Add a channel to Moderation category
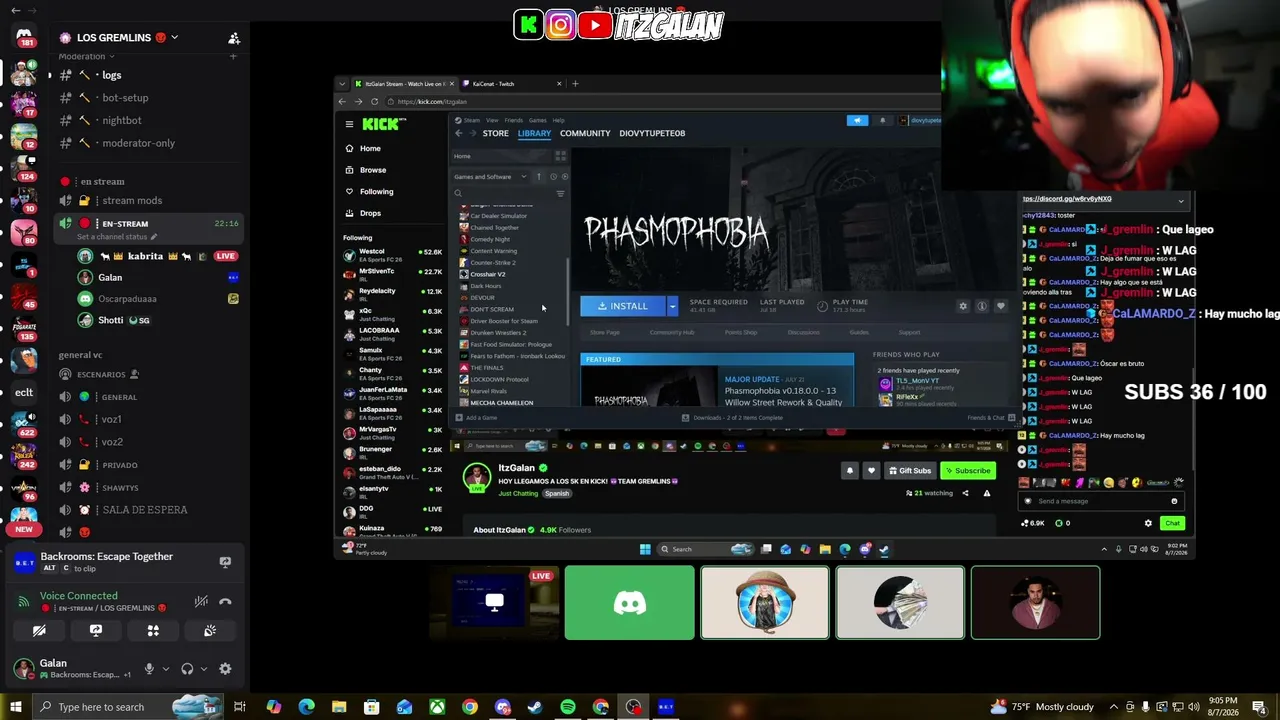The image size is (1280, 720). [233, 56]
